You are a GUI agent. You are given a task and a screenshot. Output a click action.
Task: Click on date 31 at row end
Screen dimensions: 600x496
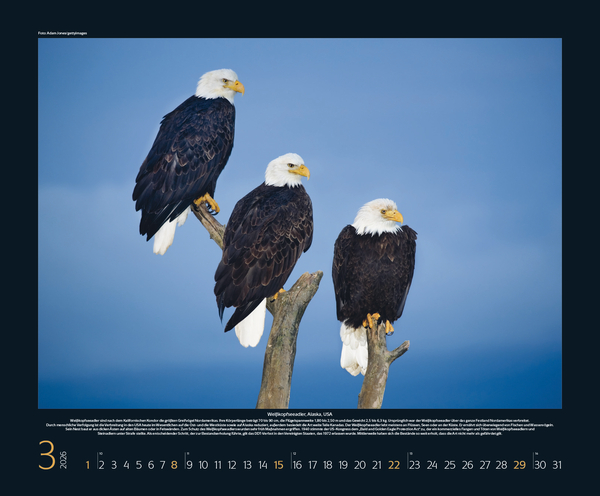[x=557, y=464]
